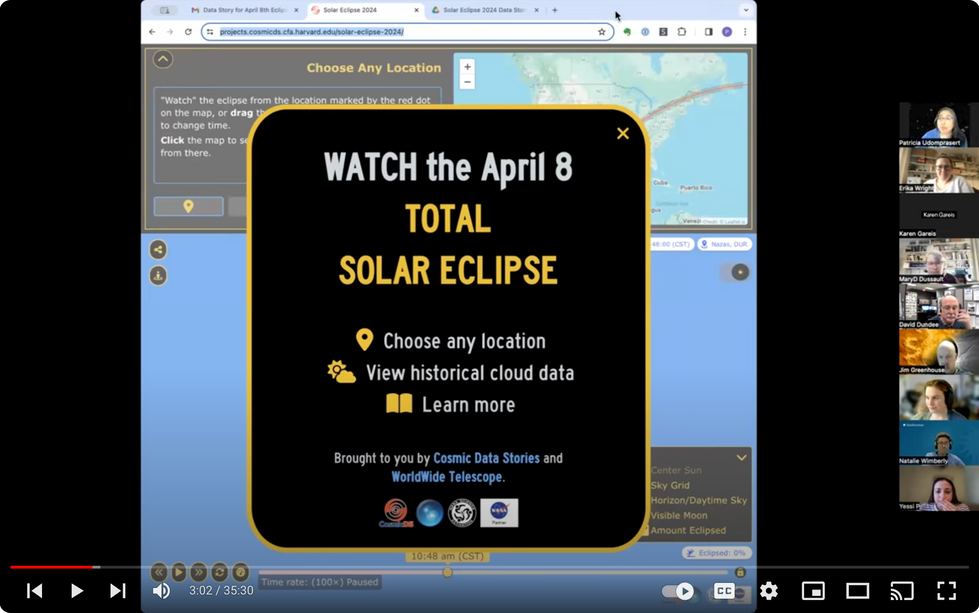This screenshot has width=979, height=613.
Task: Switch to the Data Story for April 8th Gmail tab
Action: click(245, 10)
